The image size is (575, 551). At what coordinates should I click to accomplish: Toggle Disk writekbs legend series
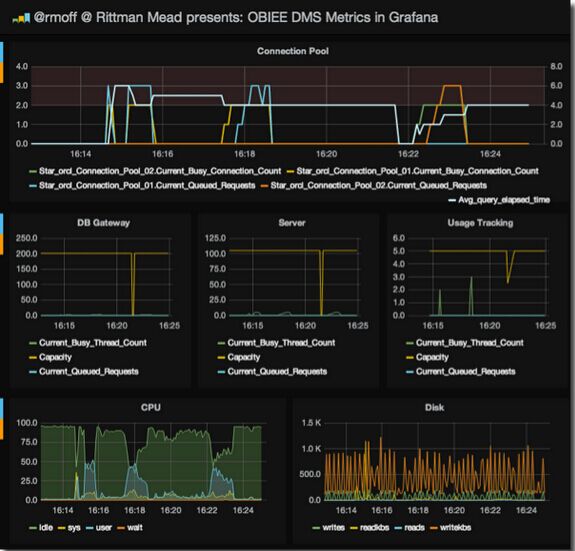pyautogui.click(x=451, y=528)
